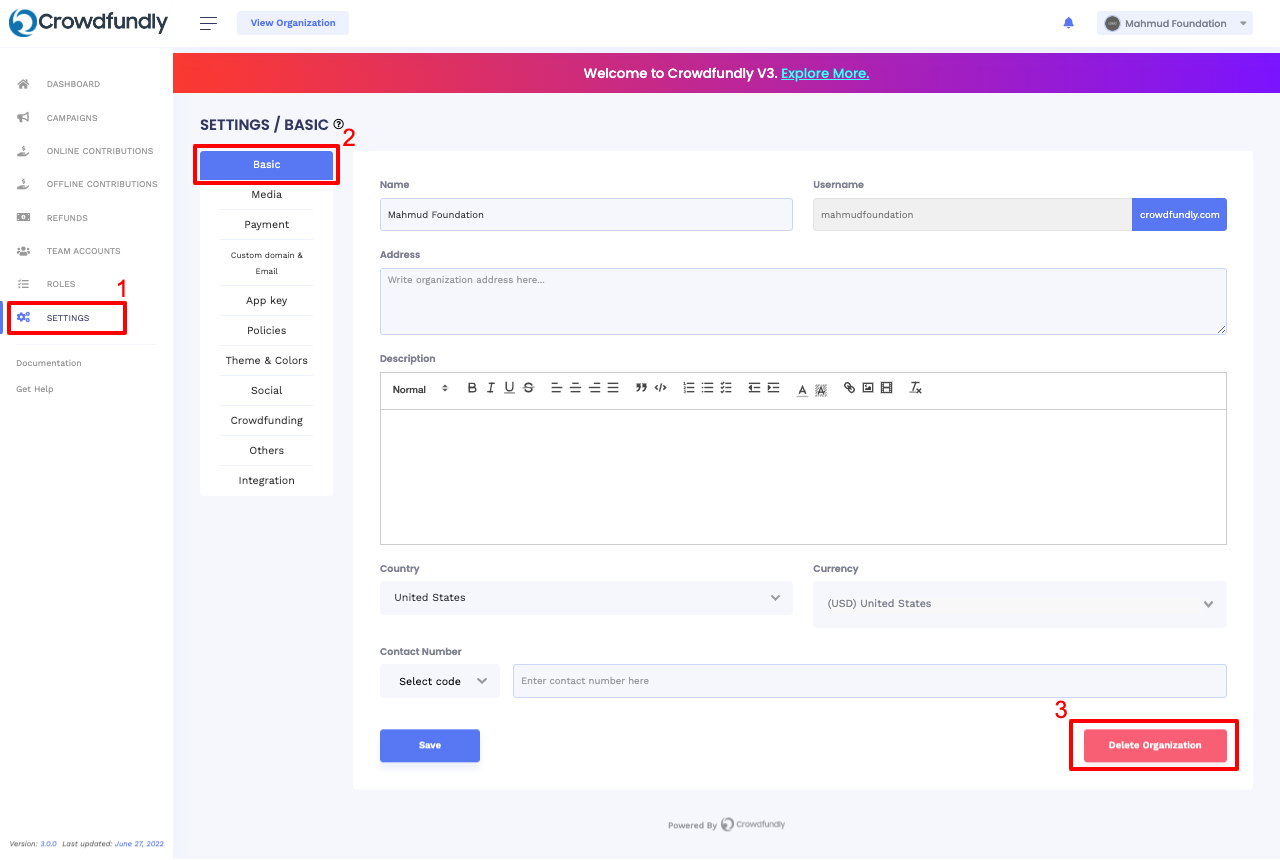Image resolution: width=1280 pixels, height=860 pixels.
Task: Click the contact number input field
Action: click(x=870, y=681)
